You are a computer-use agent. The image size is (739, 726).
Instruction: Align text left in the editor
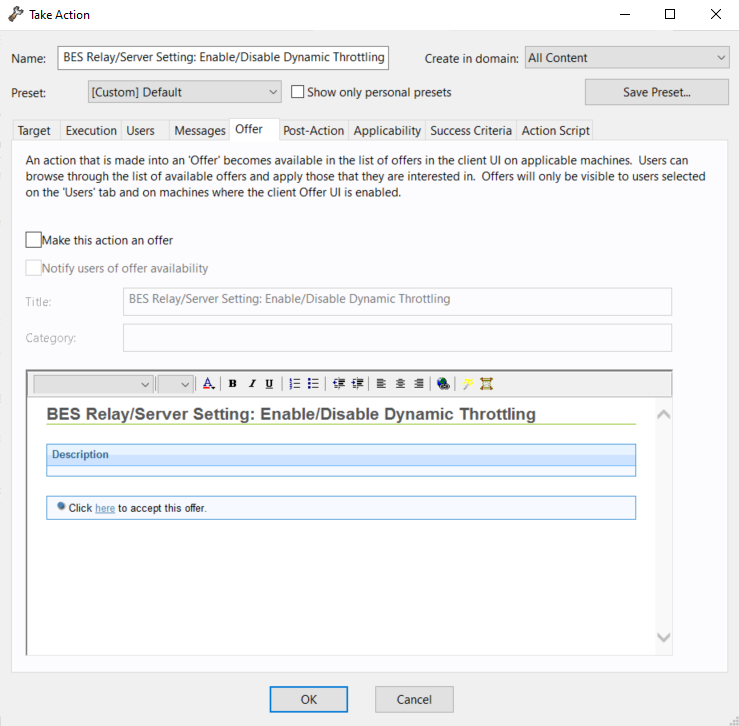pos(381,384)
